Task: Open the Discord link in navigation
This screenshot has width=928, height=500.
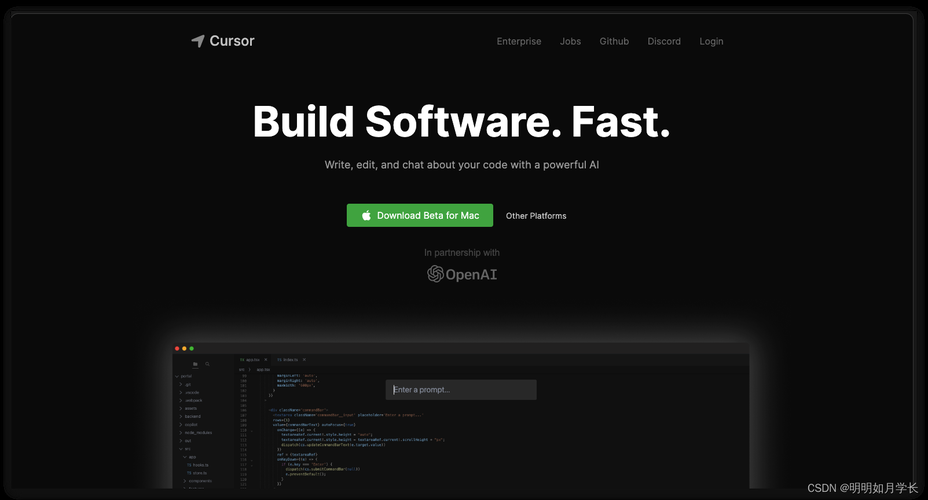Action: point(664,41)
